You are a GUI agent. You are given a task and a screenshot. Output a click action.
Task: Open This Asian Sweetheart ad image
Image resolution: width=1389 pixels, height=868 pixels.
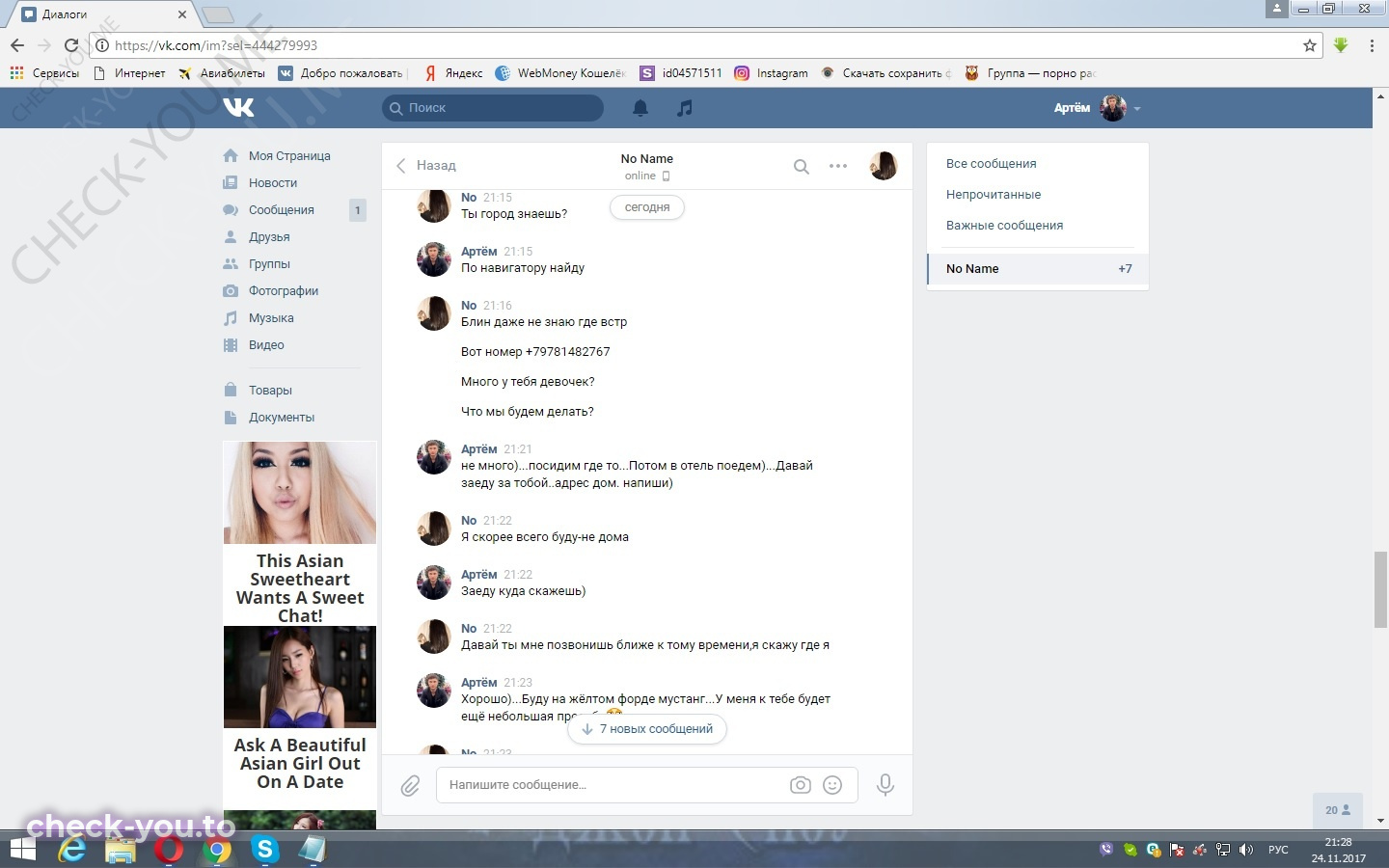pyautogui.click(x=300, y=493)
